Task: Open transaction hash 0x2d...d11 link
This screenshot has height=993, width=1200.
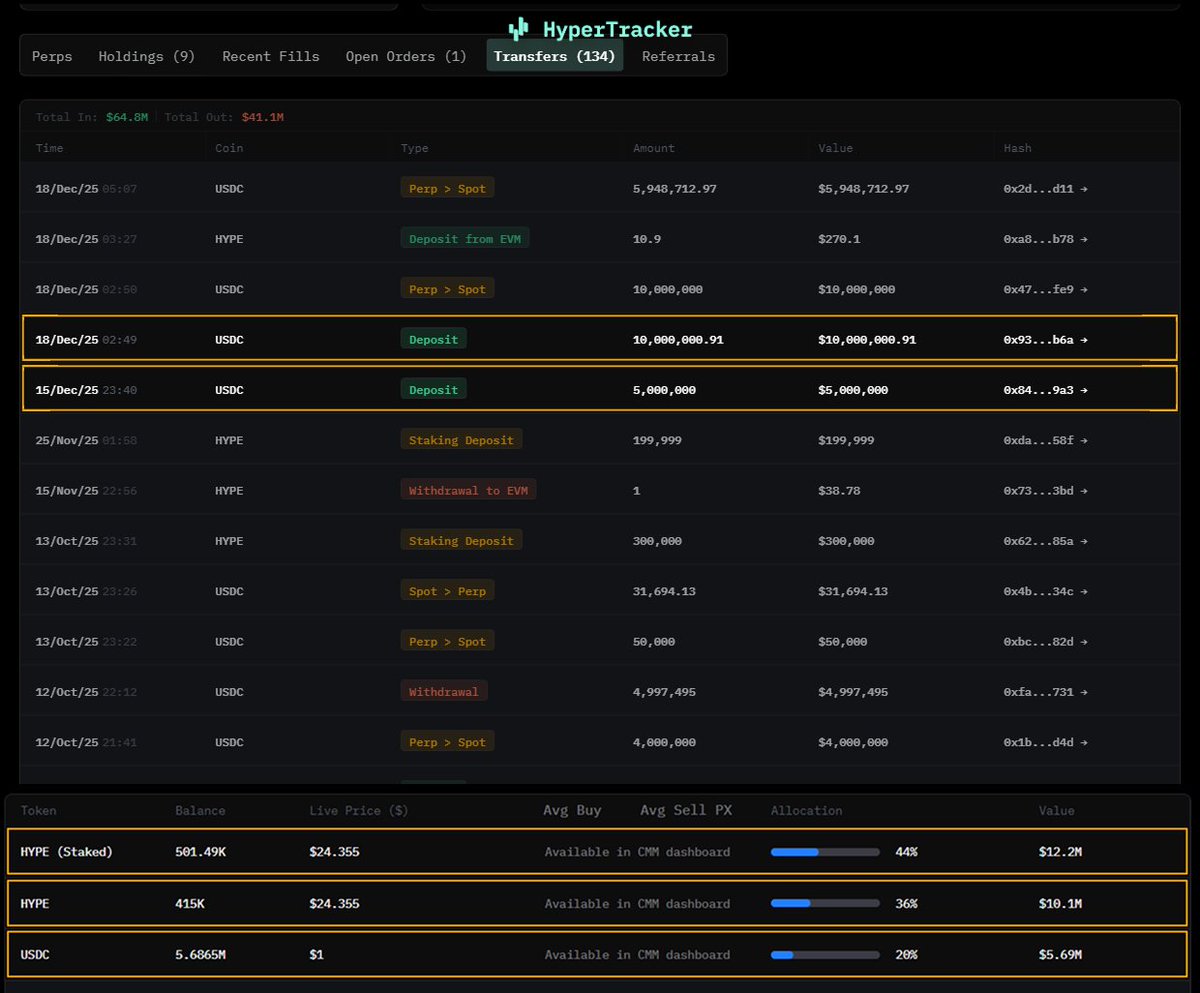Action: tap(1045, 188)
